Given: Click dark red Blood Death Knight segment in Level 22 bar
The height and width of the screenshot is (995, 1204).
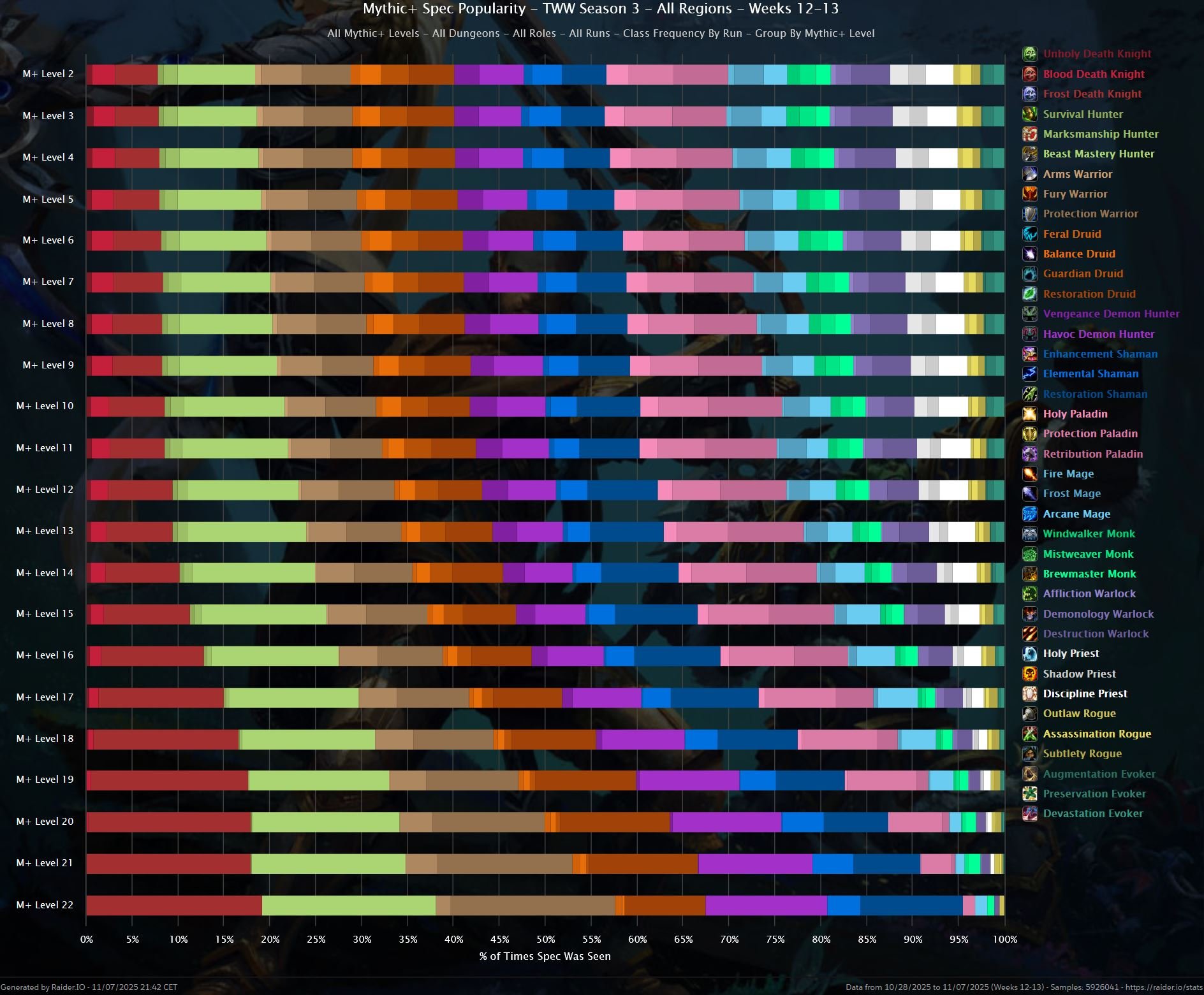Looking at the screenshot, I should pyautogui.click(x=173, y=905).
